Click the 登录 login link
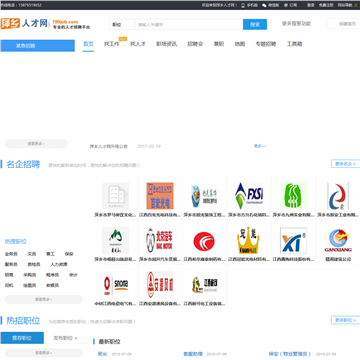 tap(311, 5)
